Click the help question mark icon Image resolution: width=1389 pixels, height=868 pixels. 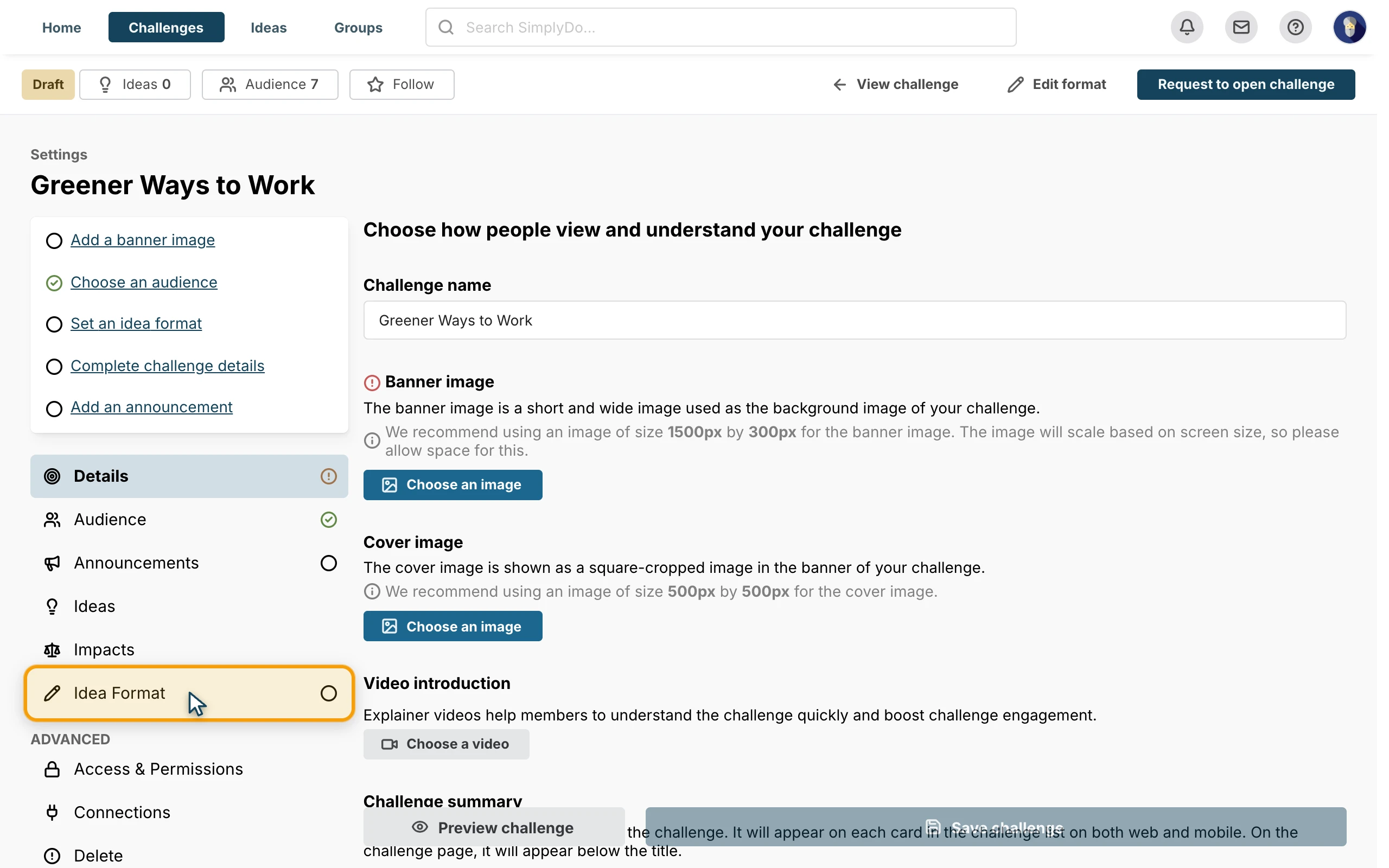(x=1295, y=27)
